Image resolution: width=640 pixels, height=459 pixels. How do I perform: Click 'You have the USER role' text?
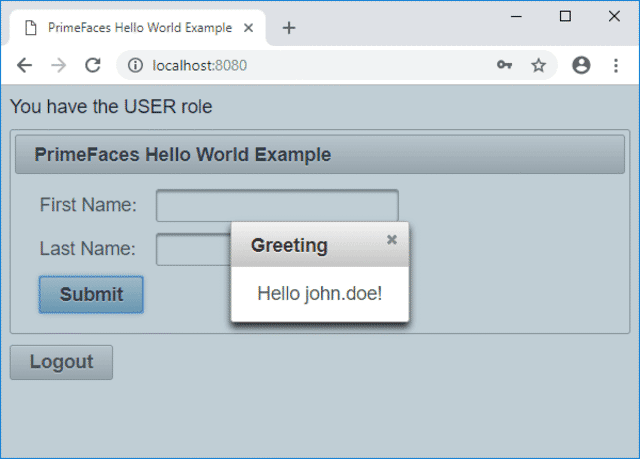coord(111,107)
